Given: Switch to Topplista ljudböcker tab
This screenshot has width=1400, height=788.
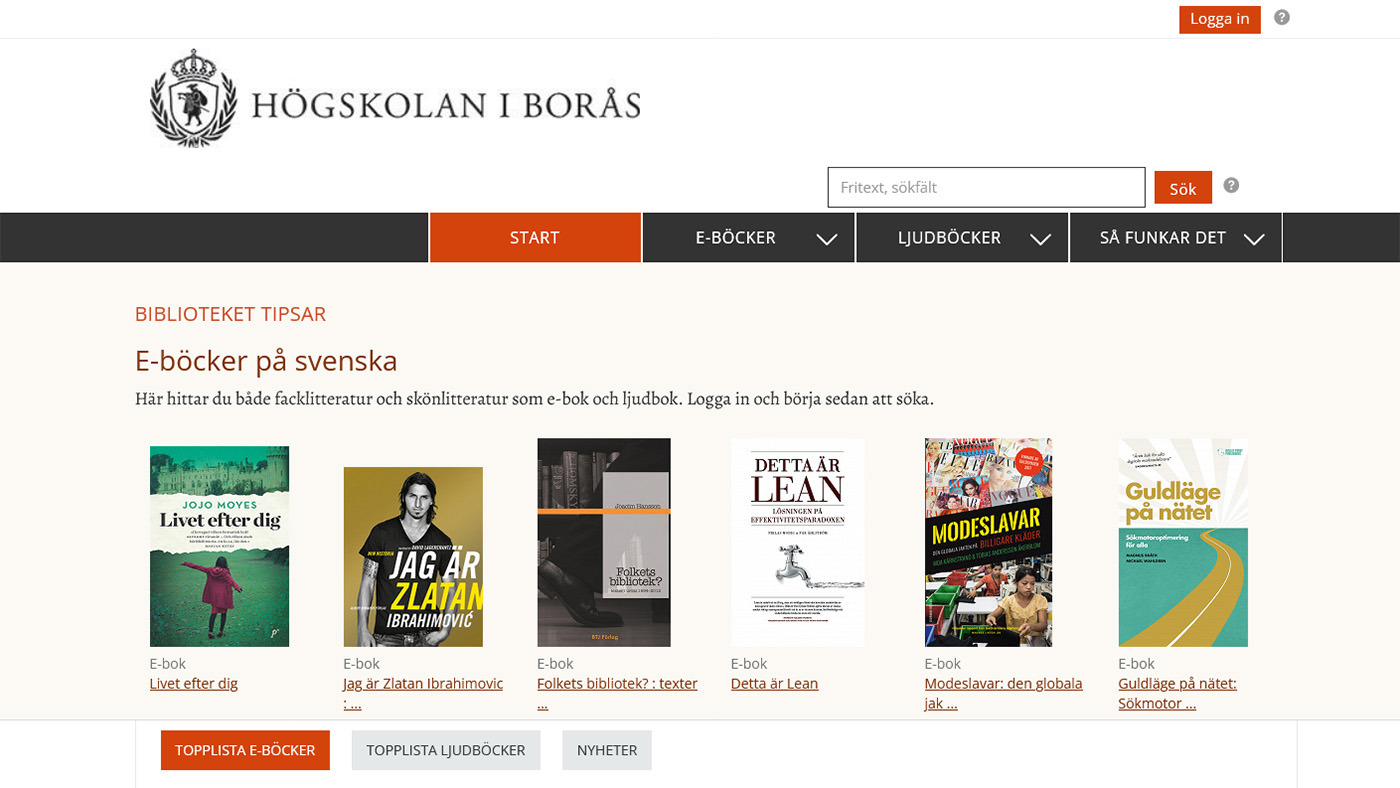Looking at the screenshot, I should pos(446,750).
